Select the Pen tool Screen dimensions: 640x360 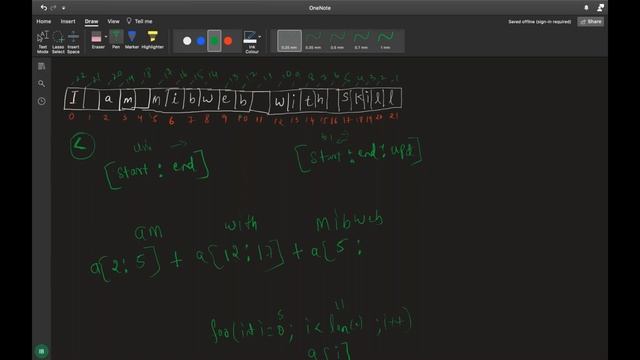pos(116,40)
